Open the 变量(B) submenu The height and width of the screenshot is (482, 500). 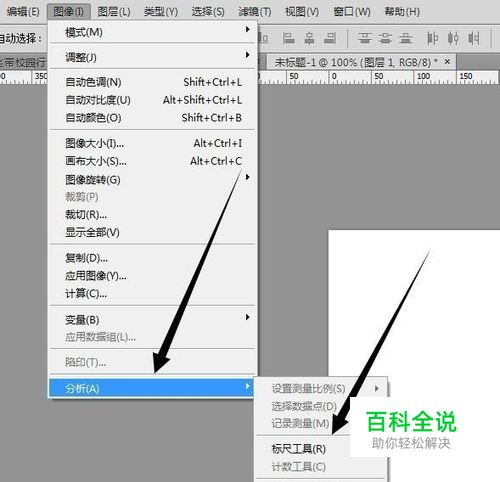click(153, 320)
